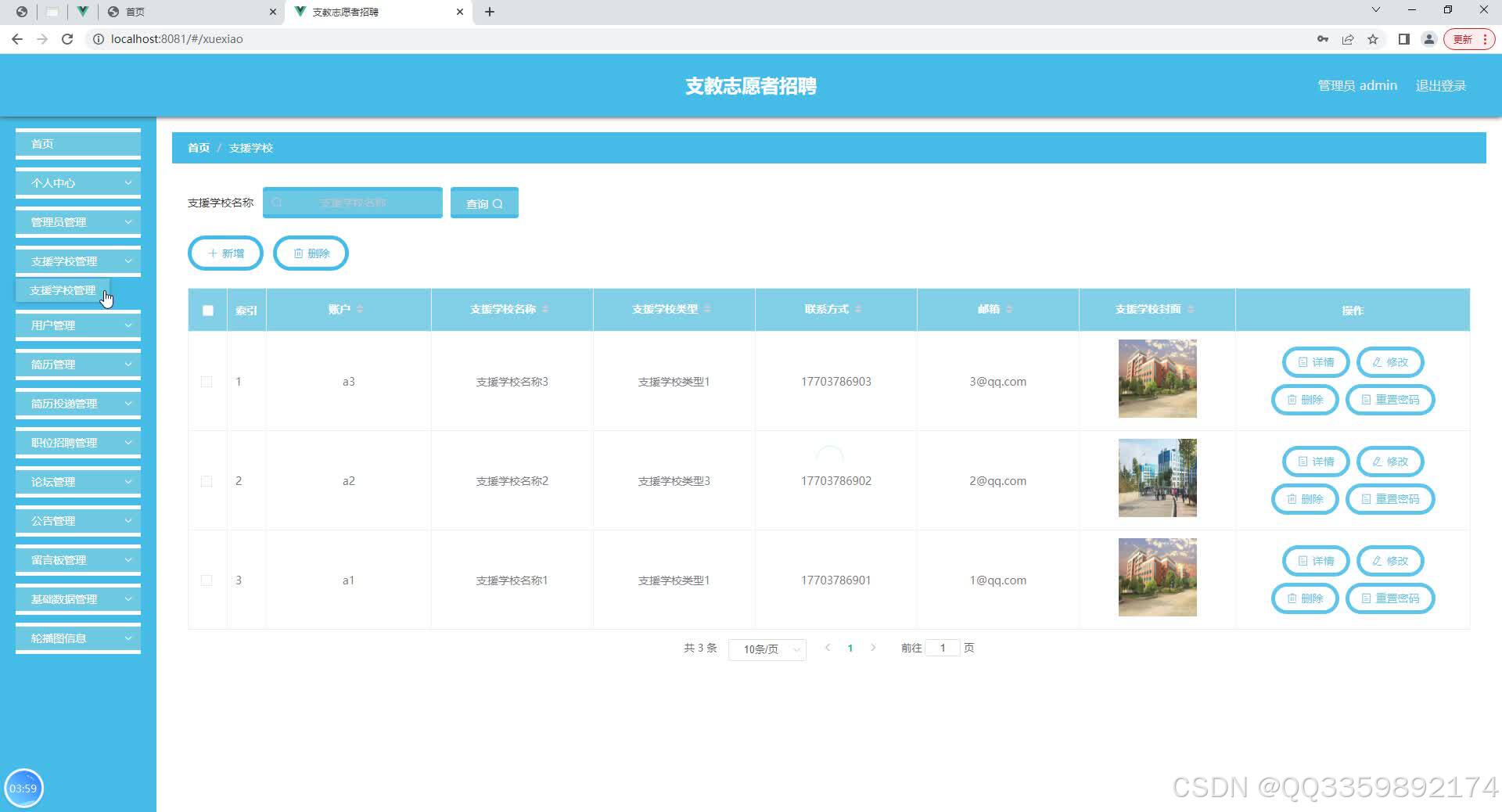Open 详情 for account a3

[1316, 362]
